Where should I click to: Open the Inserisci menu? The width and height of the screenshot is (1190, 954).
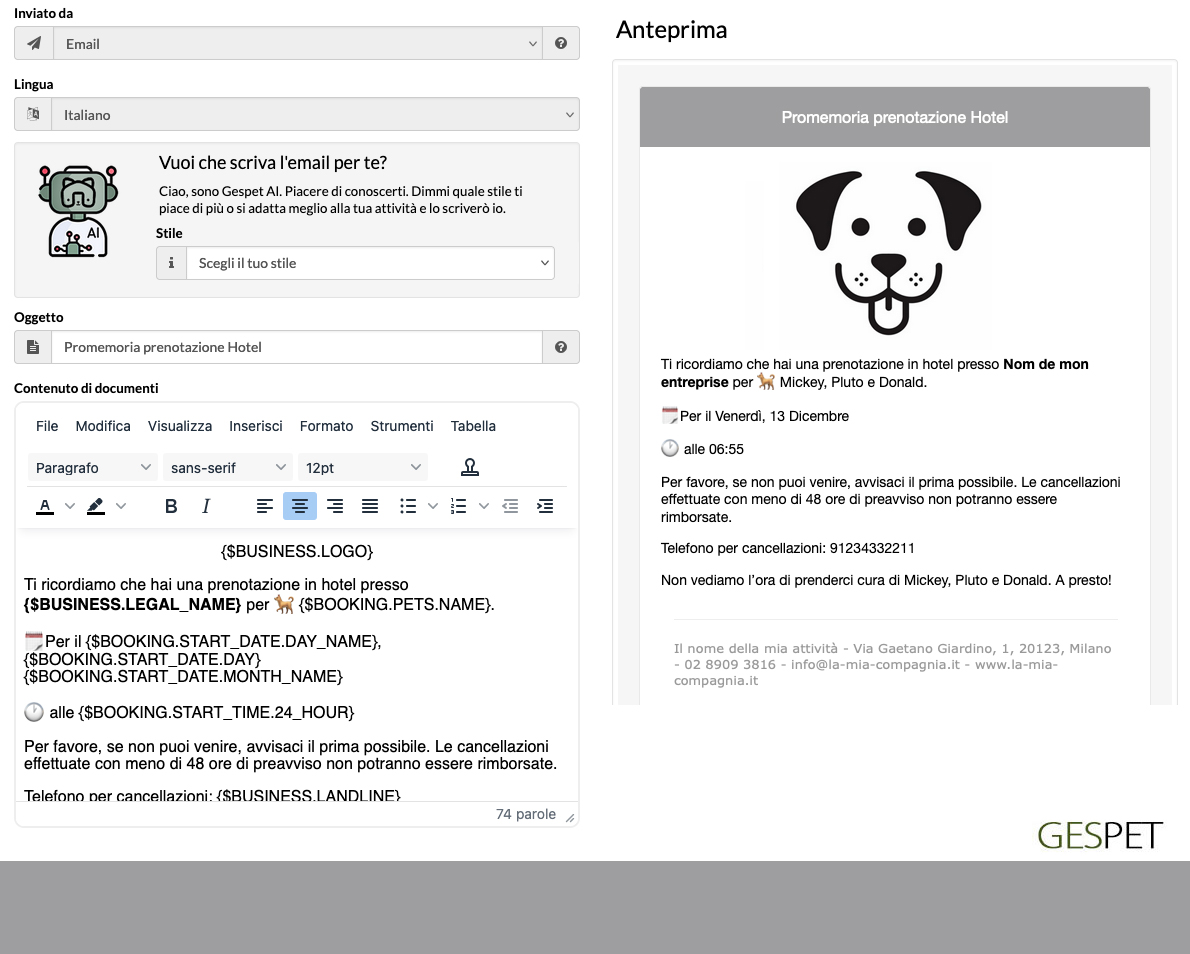[x=256, y=426]
